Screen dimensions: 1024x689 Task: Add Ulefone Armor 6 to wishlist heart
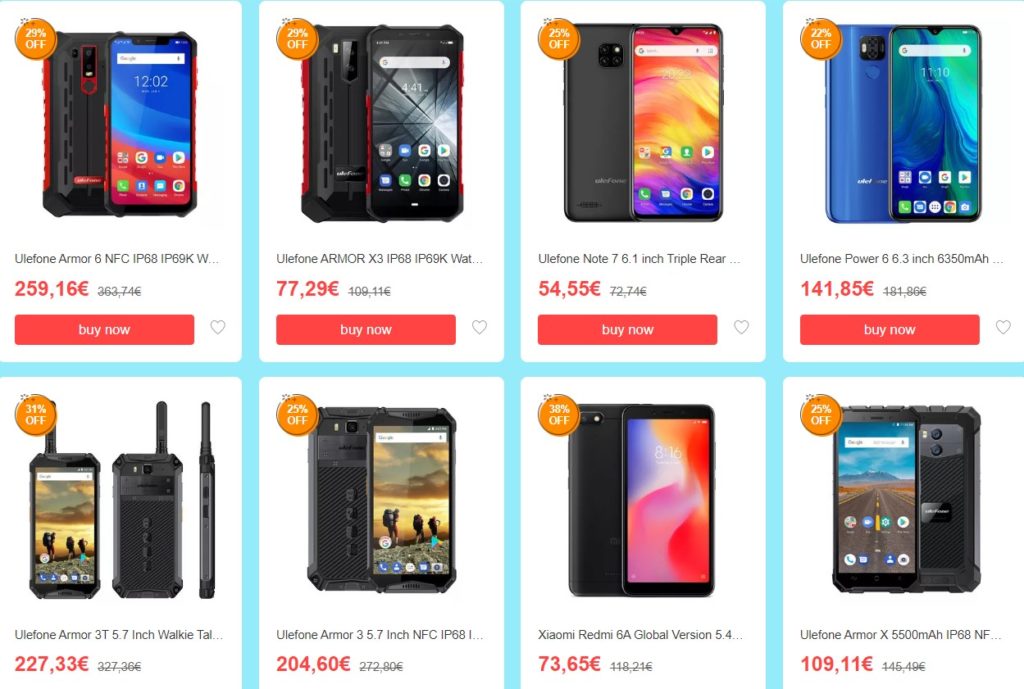tap(217, 327)
